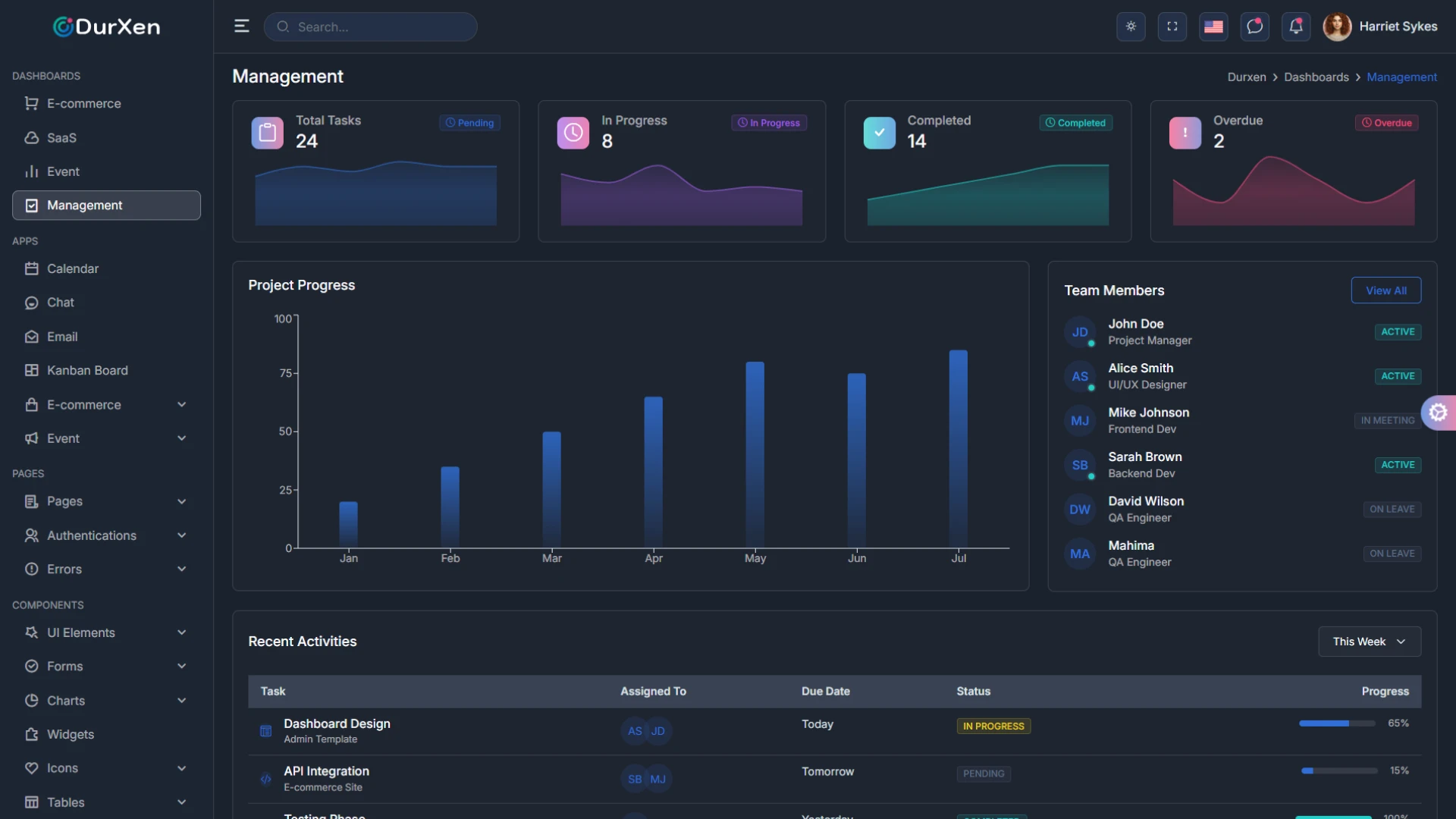Click the Pages document icon
The height and width of the screenshot is (819, 1456).
(x=31, y=501)
